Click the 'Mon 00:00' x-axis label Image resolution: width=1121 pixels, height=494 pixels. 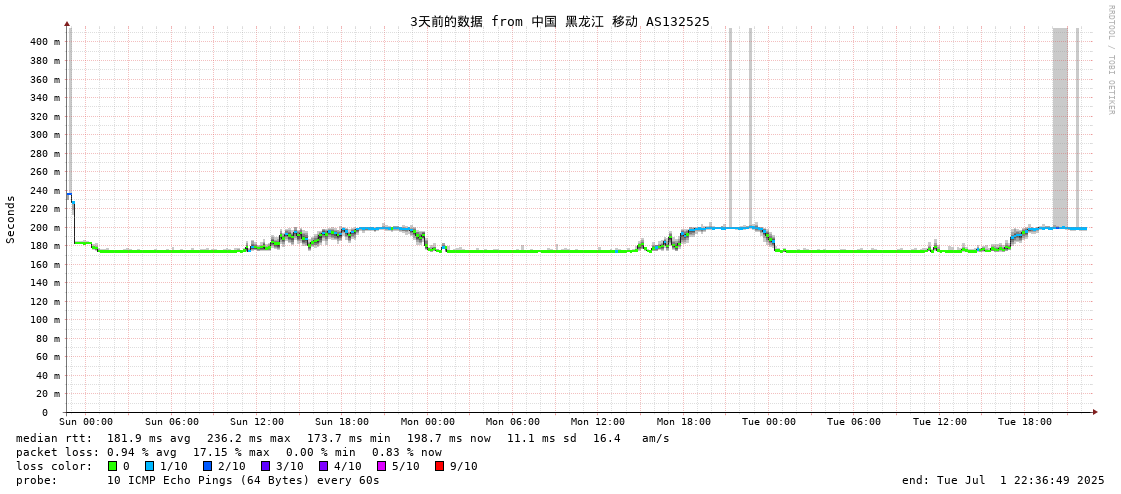click(428, 422)
